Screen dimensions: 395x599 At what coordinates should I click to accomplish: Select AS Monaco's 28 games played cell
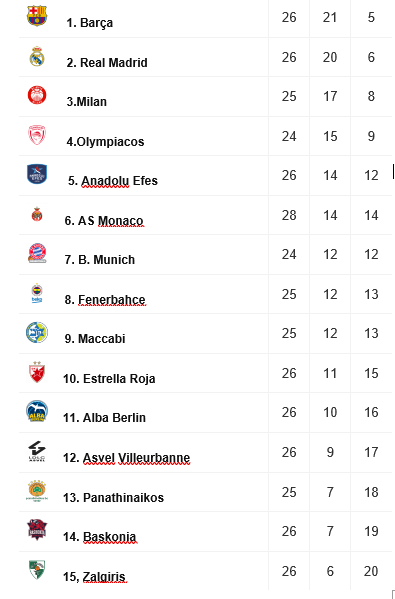(x=289, y=215)
